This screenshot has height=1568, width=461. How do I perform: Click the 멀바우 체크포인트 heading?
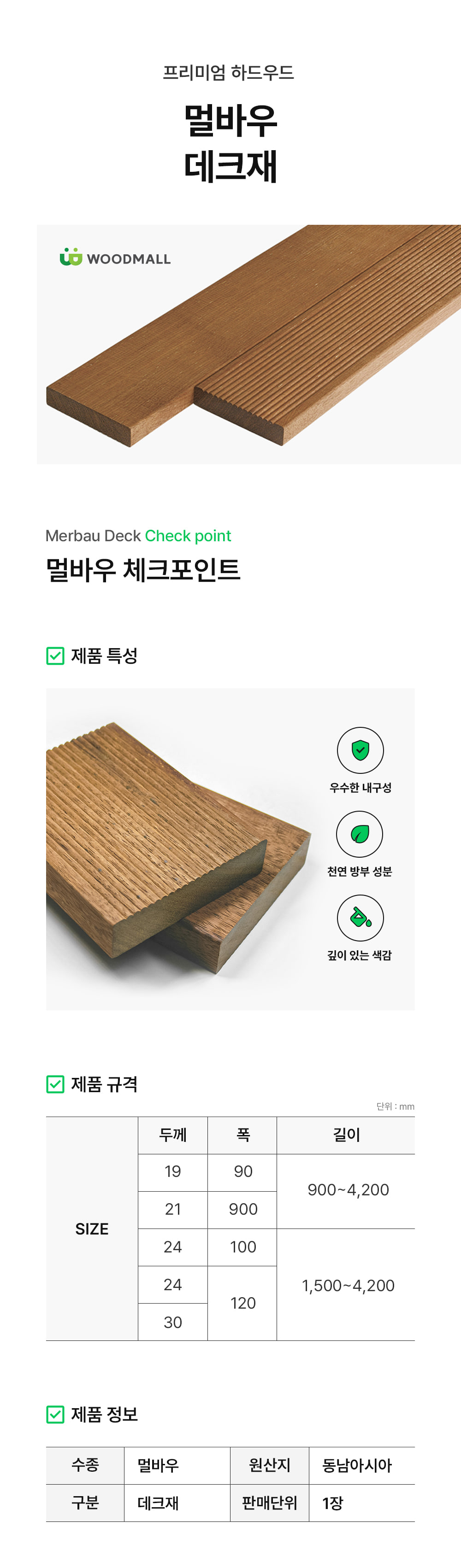tap(143, 570)
